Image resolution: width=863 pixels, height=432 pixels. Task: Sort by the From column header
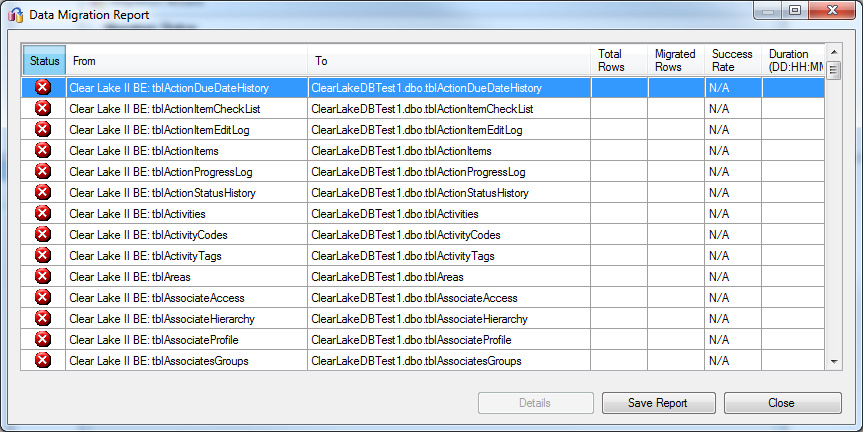pos(187,61)
